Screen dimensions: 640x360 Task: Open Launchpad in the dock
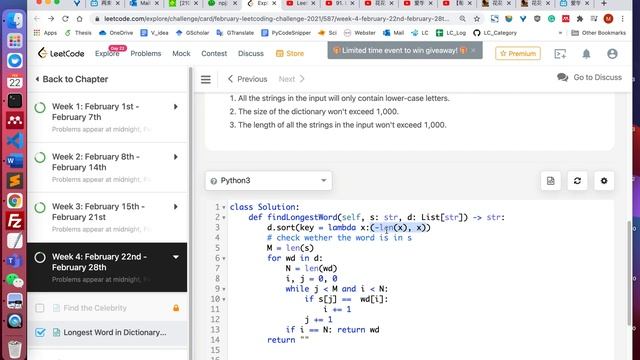15,40
